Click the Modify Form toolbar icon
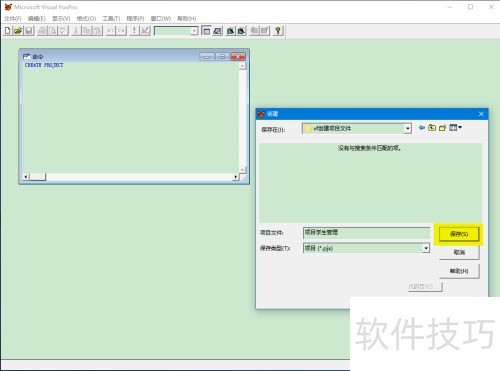The height and width of the screenshot is (371, 500). (x=145, y=31)
